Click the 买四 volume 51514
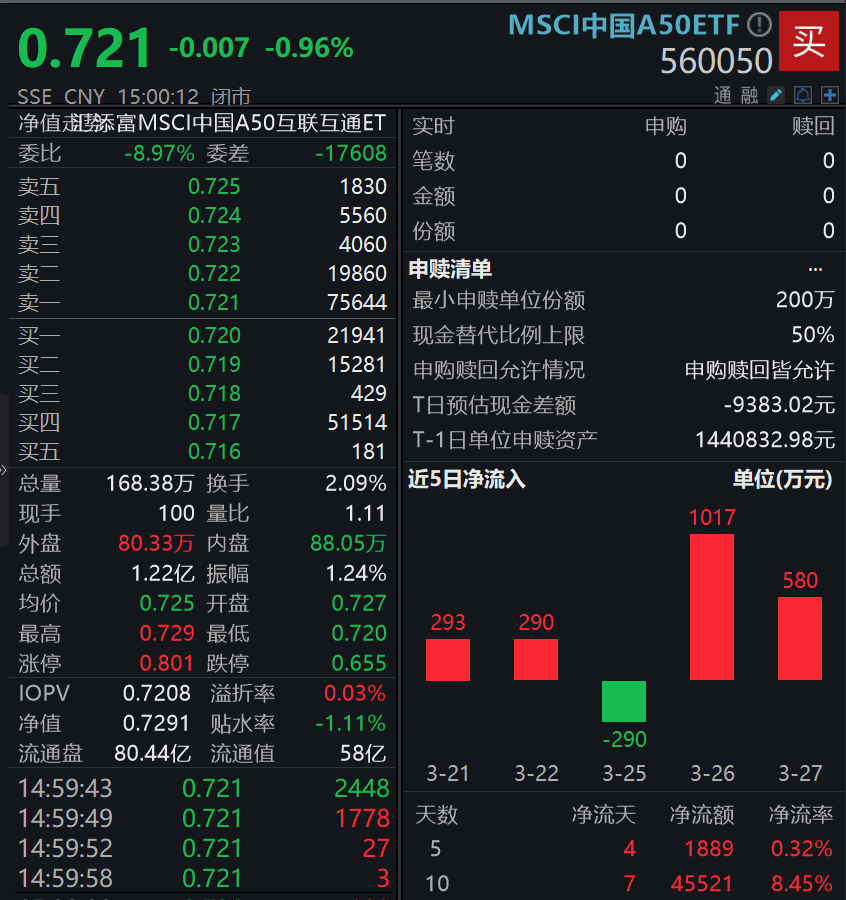 click(x=357, y=422)
